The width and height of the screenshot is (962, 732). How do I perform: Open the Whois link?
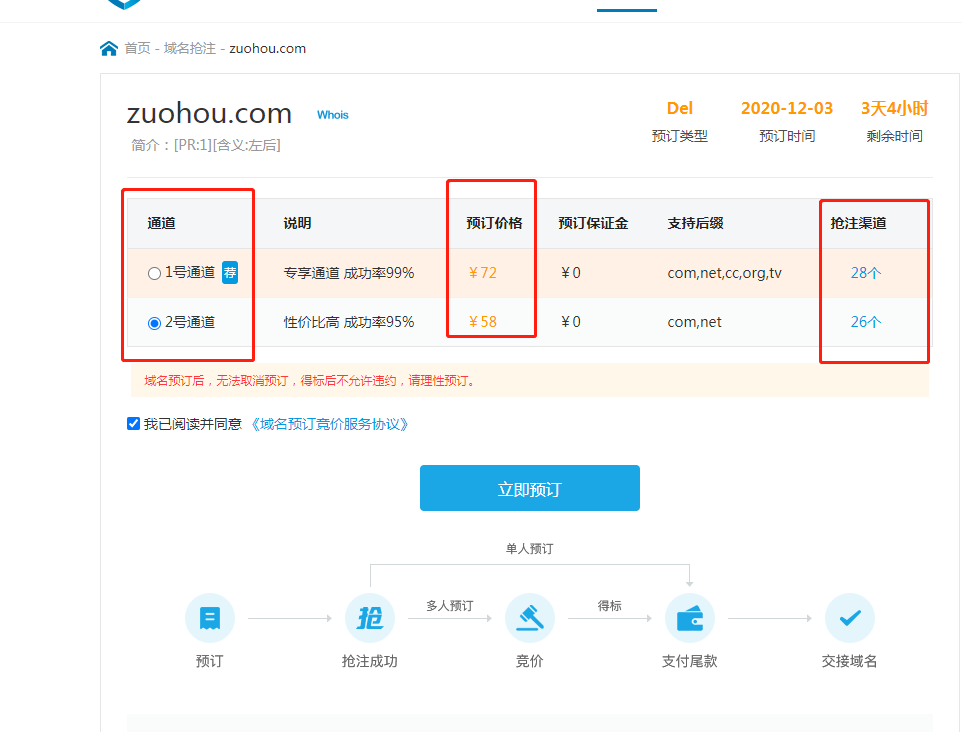333,115
